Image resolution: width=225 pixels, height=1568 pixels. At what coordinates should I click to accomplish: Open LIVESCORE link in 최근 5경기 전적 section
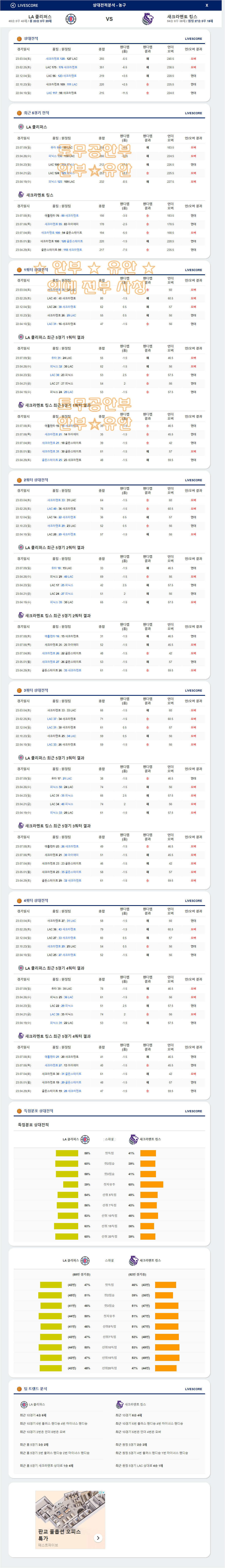pos(193,113)
